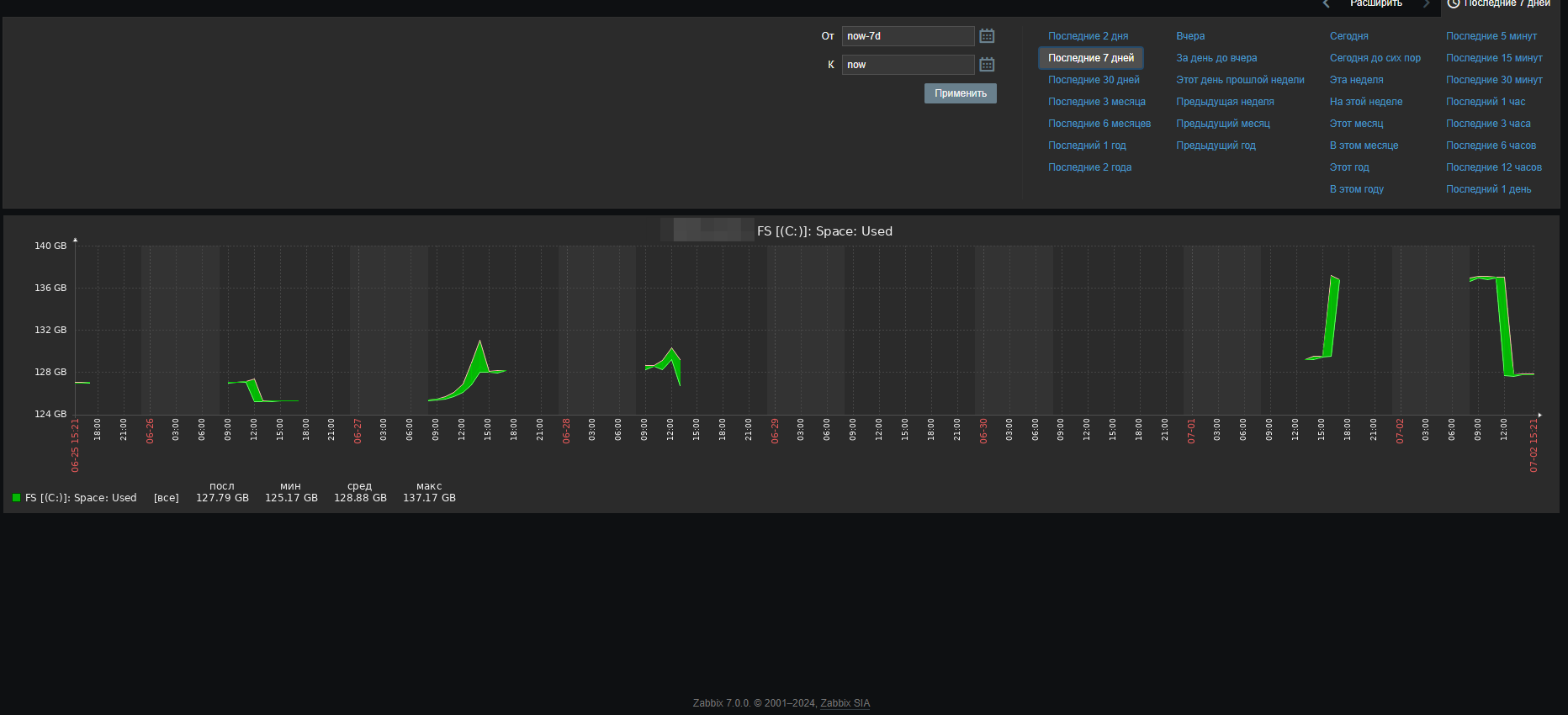
Task: Select the Последние 2 года range
Action: click(1089, 167)
